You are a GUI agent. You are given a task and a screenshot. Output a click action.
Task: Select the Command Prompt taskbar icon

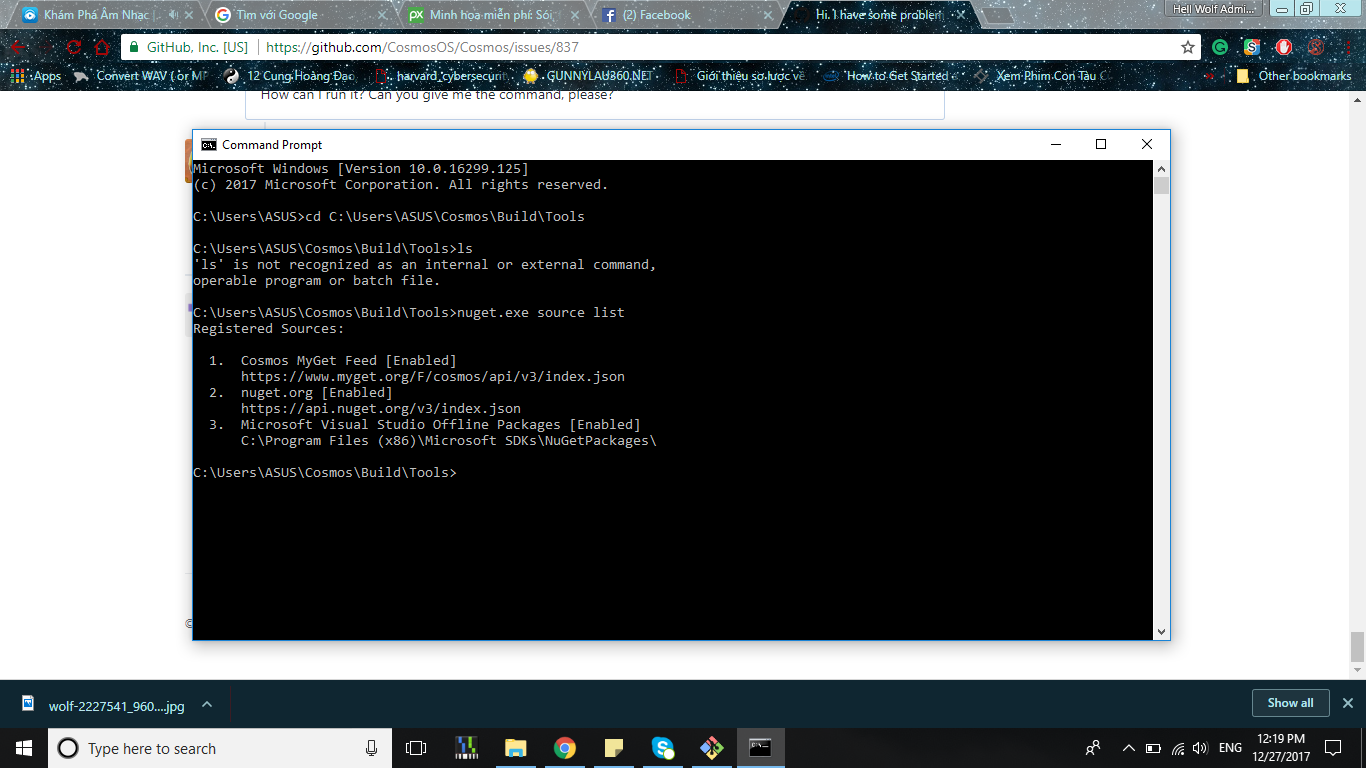[760, 748]
